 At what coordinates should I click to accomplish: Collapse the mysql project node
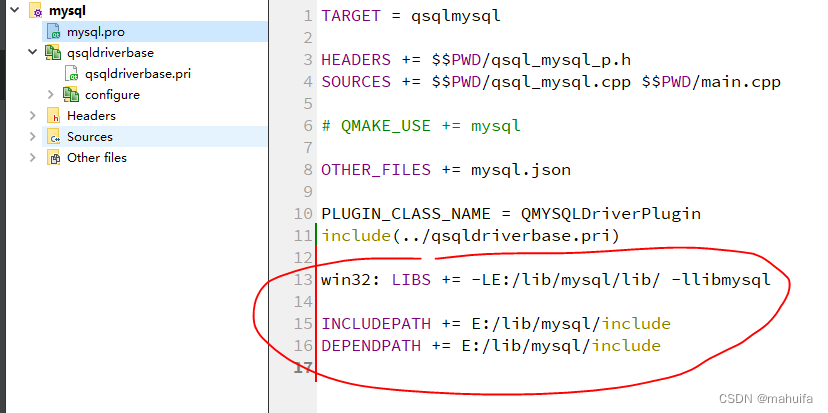pyautogui.click(x=14, y=10)
